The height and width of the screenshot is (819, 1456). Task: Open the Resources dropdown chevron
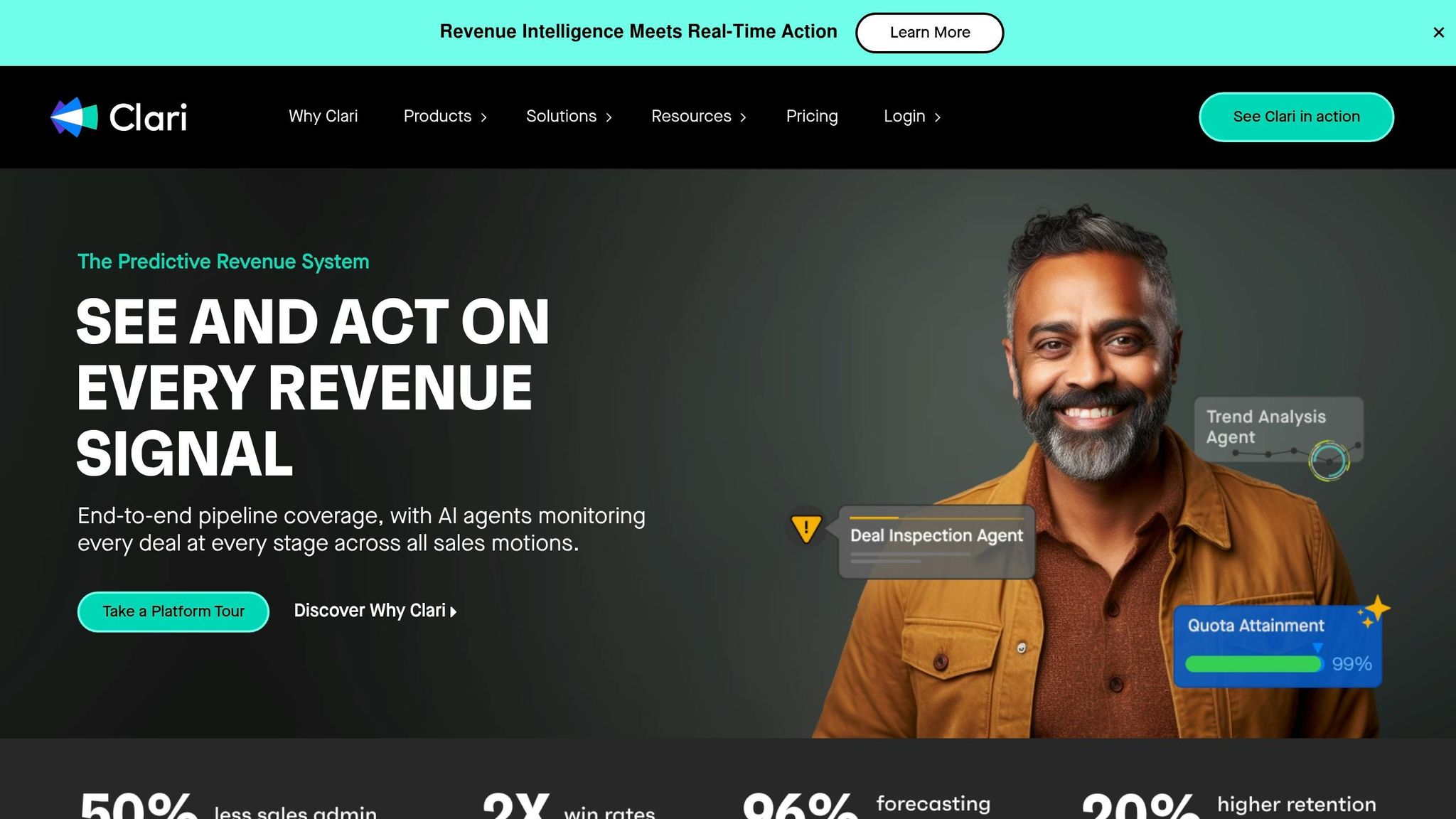click(743, 117)
